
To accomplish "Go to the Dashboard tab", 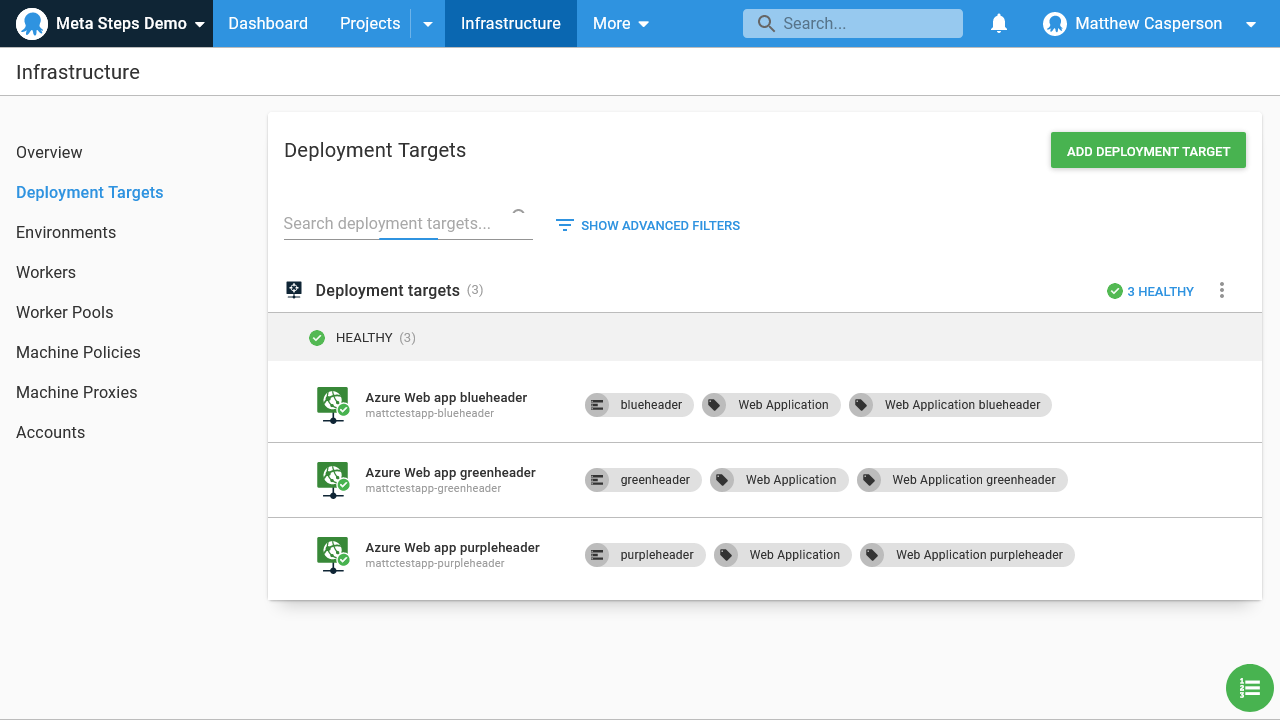I will 268,24.
